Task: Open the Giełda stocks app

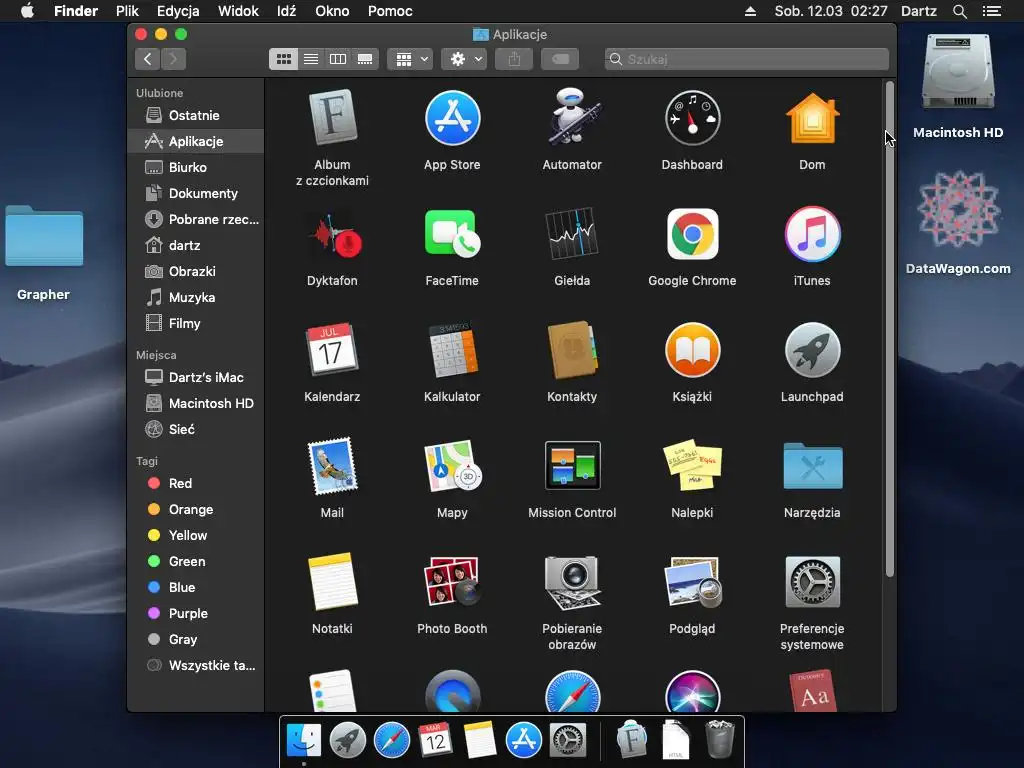Action: point(572,234)
